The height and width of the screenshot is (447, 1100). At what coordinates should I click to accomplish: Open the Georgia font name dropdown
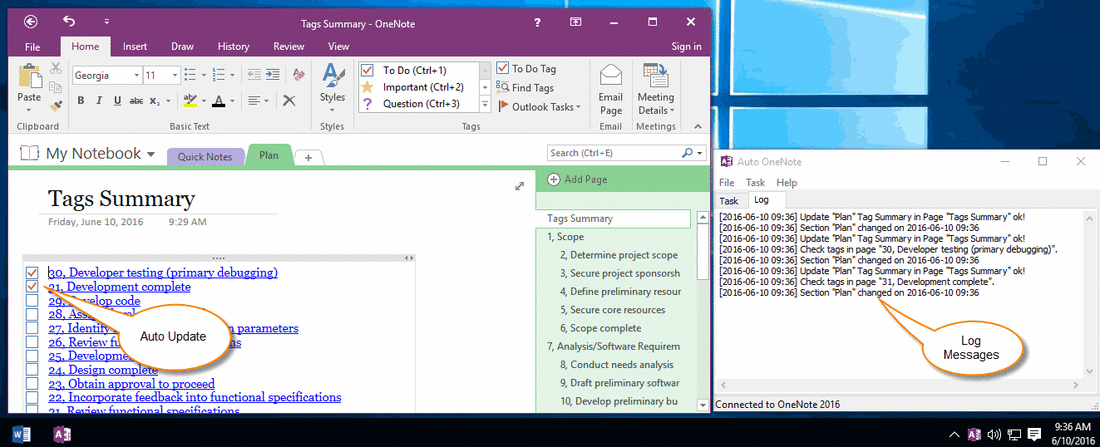pyautogui.click(x=135, y=75)
